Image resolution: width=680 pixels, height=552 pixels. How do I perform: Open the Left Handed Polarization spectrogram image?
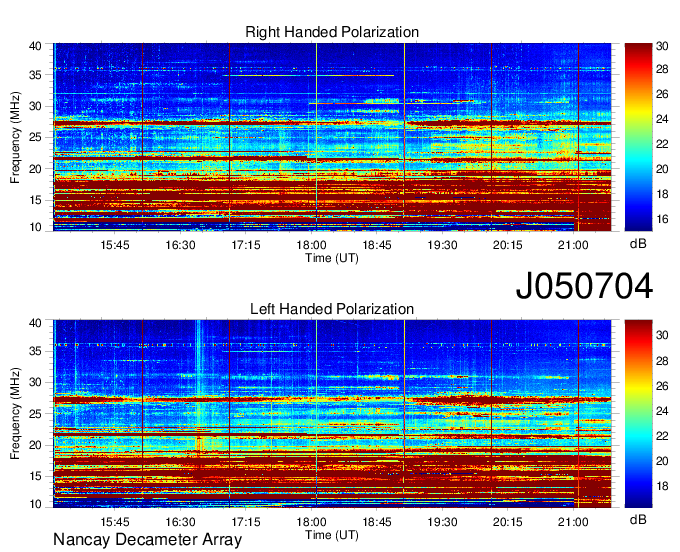[332, 414]
